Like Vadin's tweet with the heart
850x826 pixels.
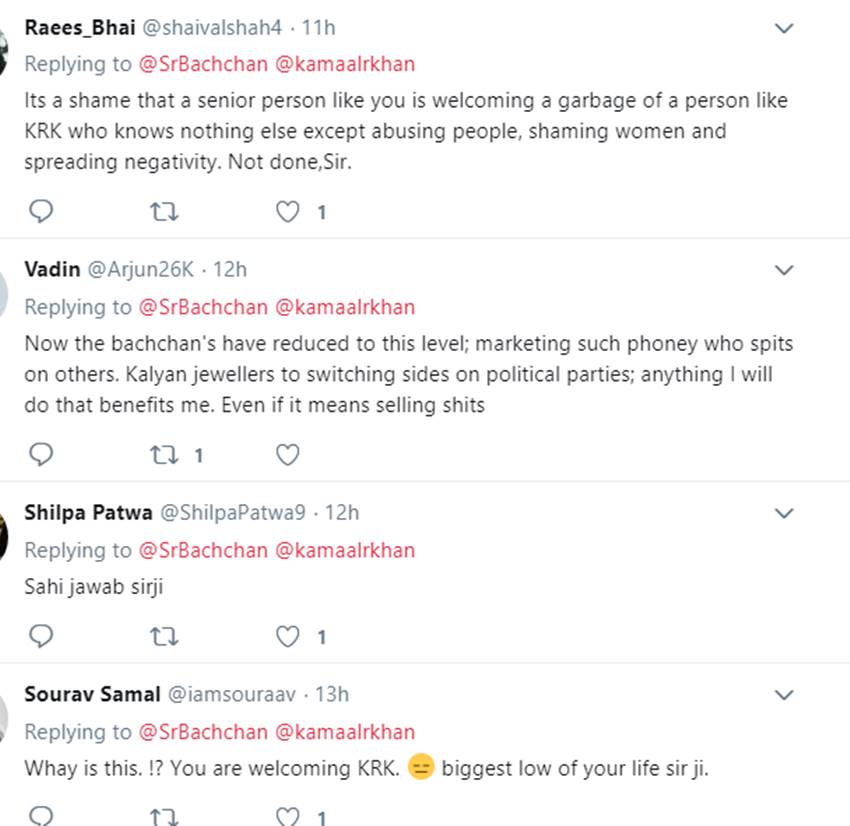(287, 455)
